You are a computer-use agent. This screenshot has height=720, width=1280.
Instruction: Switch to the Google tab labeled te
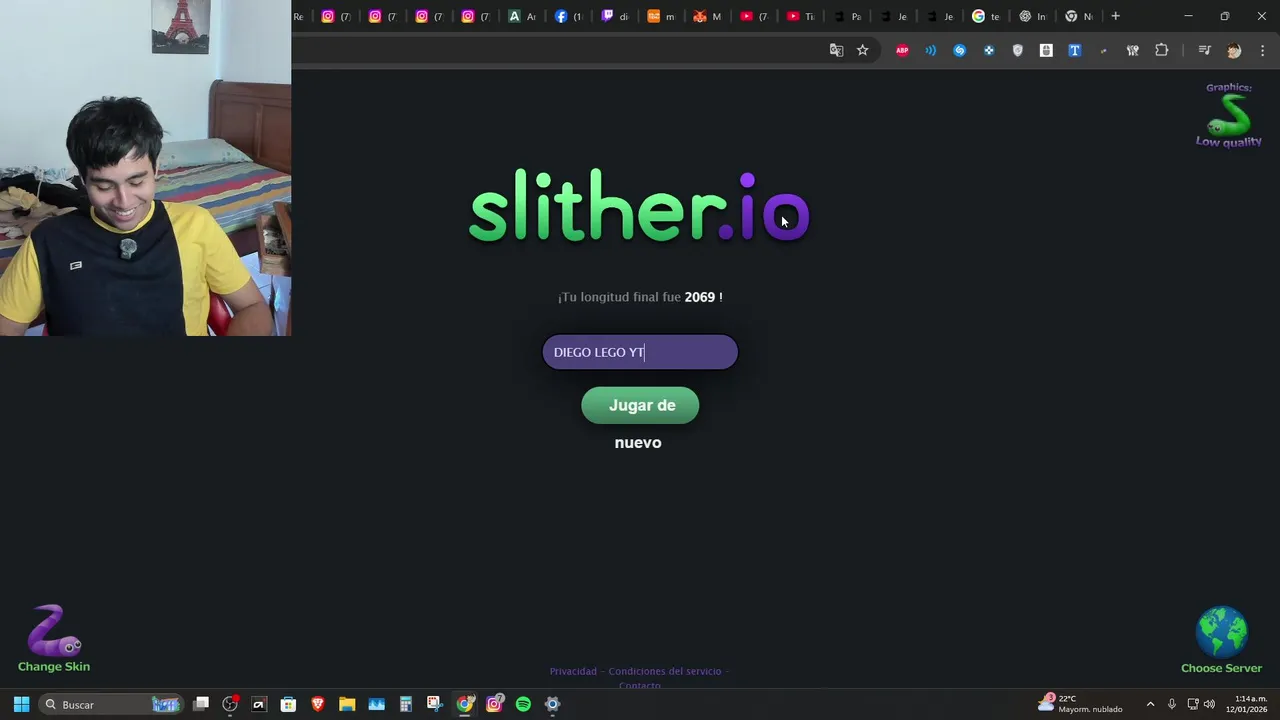pos(986,16)
